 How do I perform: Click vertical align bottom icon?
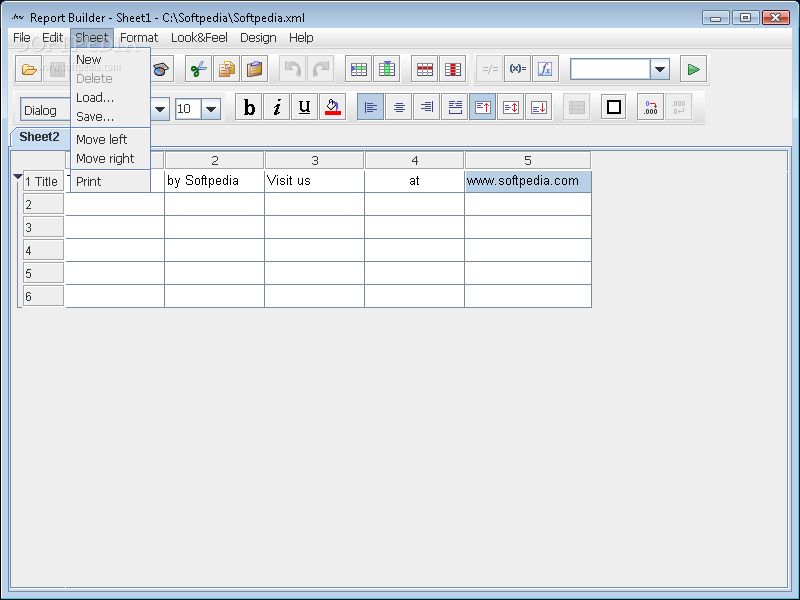(x=539, y=107)
